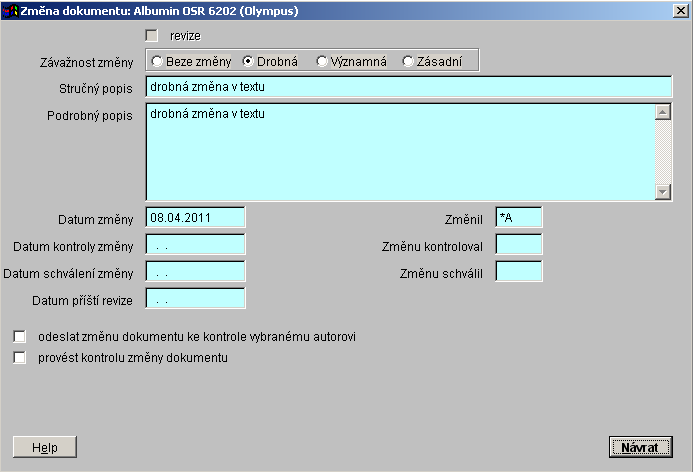
Task: Select the Datum příští revize field
Action: [195, 299]
